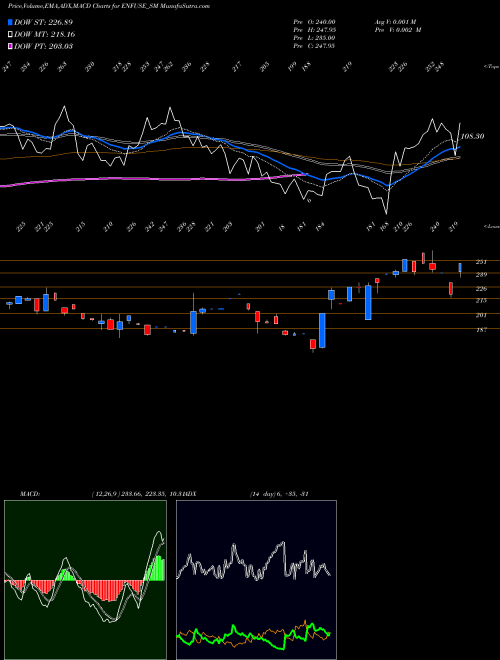The height and width of the screenshot is (660, 500).
Task: Click the 187 price level label
Action: (x=481, y=330)
